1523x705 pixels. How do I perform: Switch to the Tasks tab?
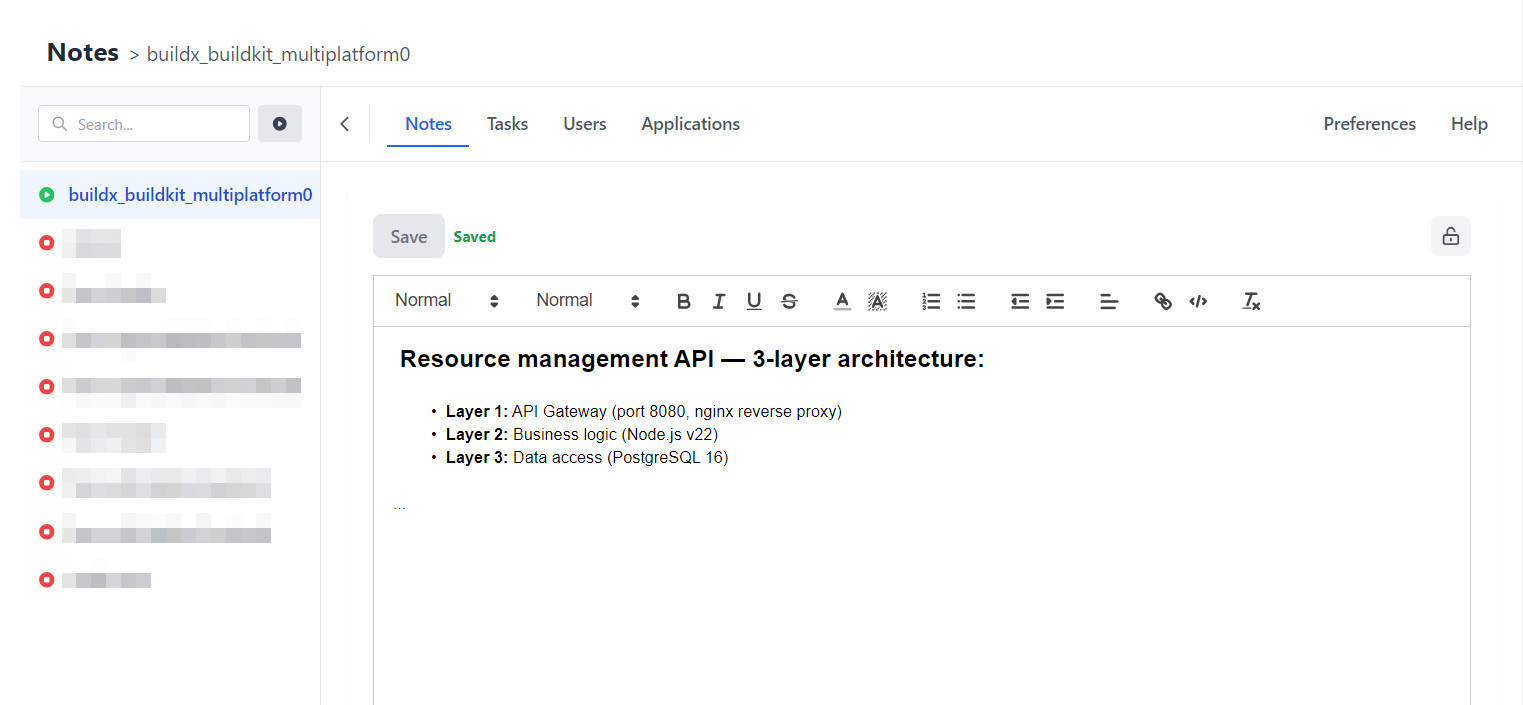[507, 124]
